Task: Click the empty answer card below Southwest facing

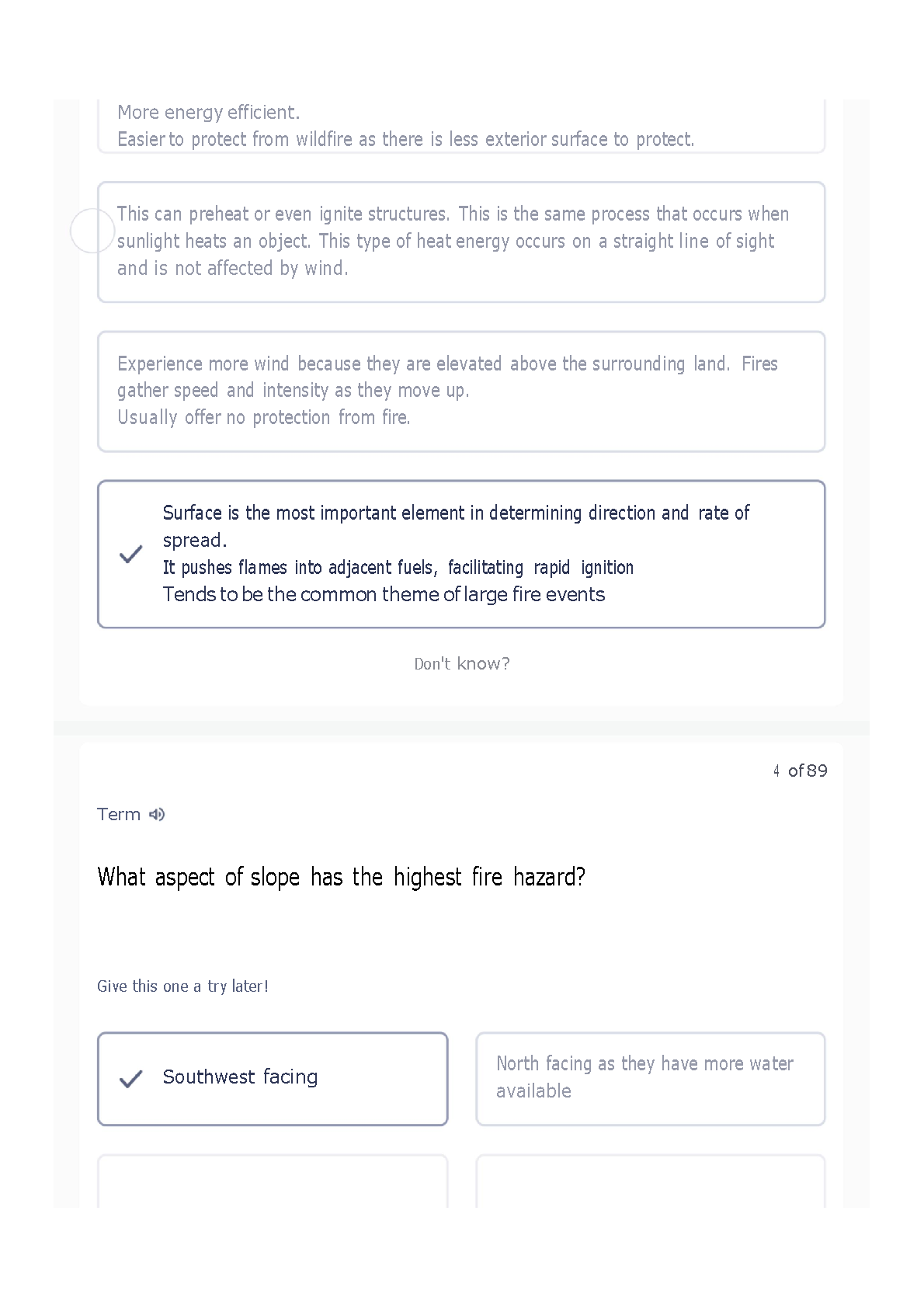Action: click(273, 1181)
